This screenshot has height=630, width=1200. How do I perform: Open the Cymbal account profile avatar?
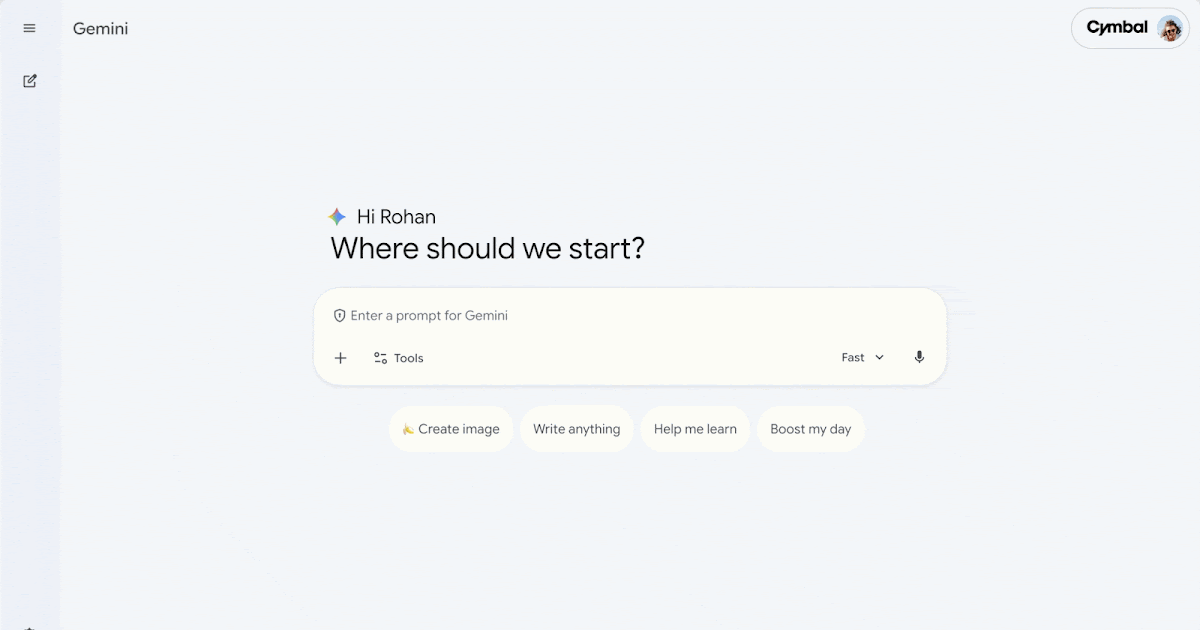coord(1169,28)
